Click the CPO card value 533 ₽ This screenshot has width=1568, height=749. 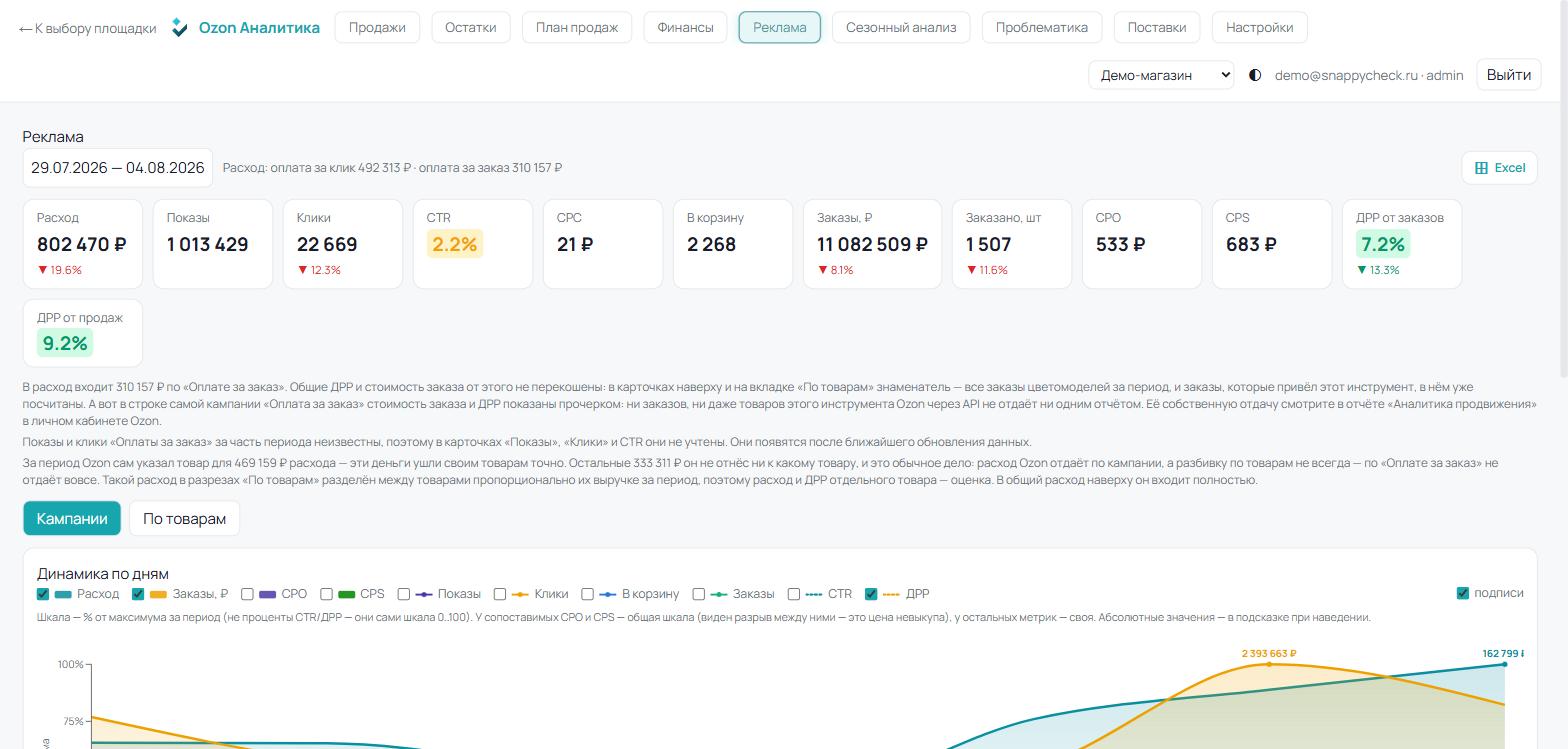(x=1121, y=244)
